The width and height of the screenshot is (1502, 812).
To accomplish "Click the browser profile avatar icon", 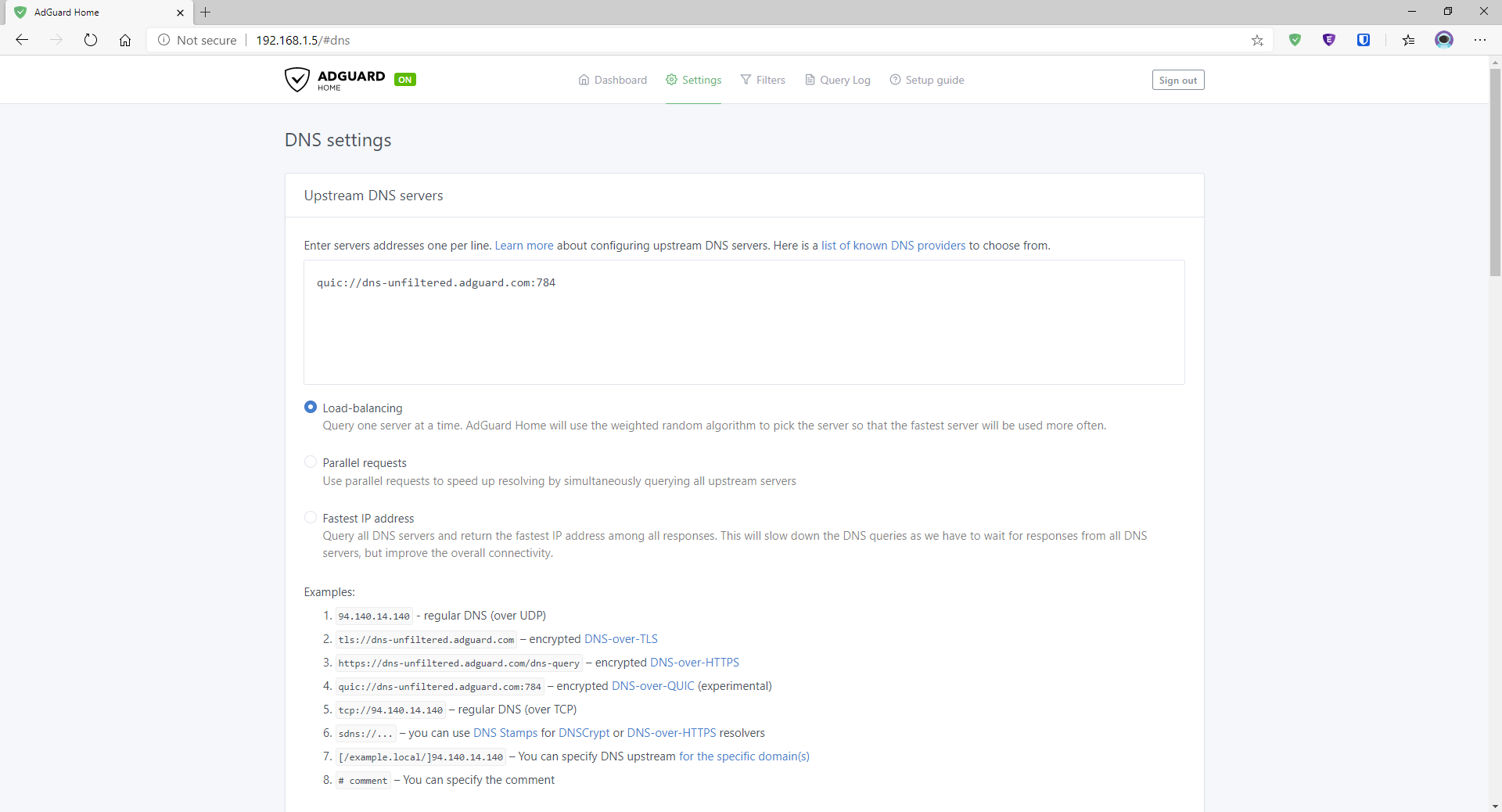I will click(1444, 40).
